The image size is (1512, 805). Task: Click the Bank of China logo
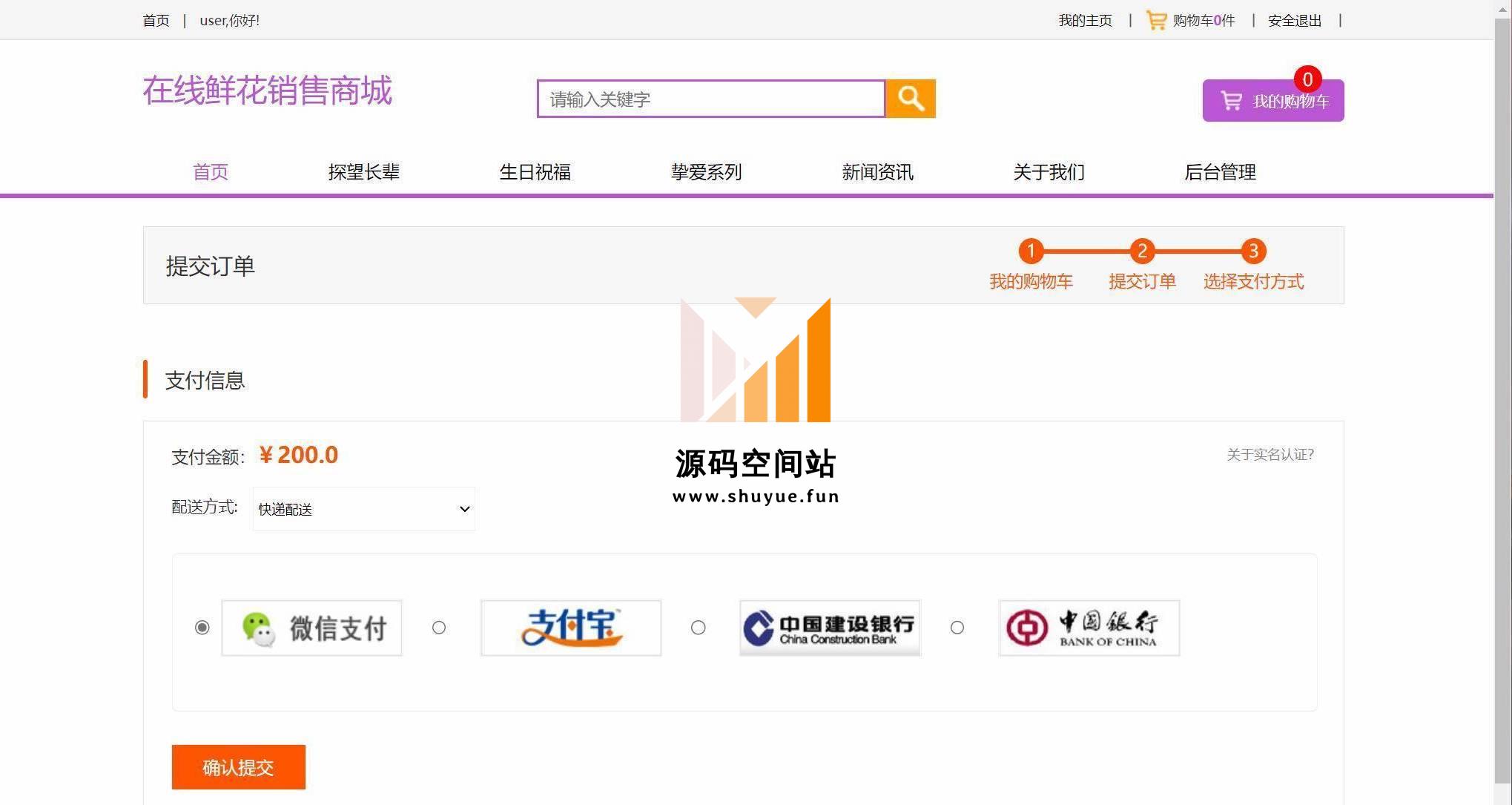coord(1089,628)
